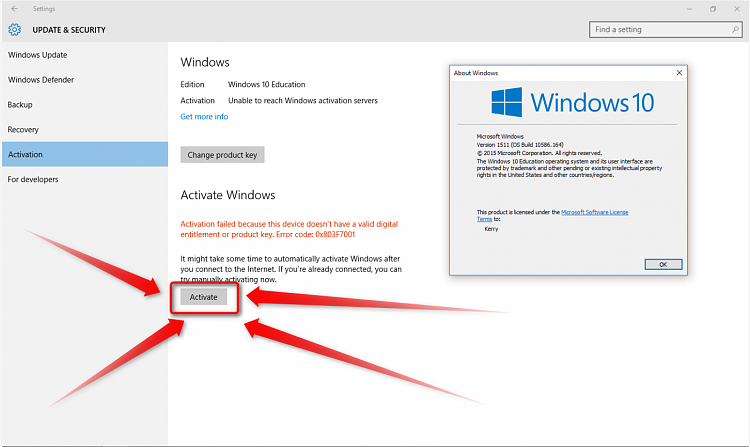Click the Activate button

coord(204,297)
